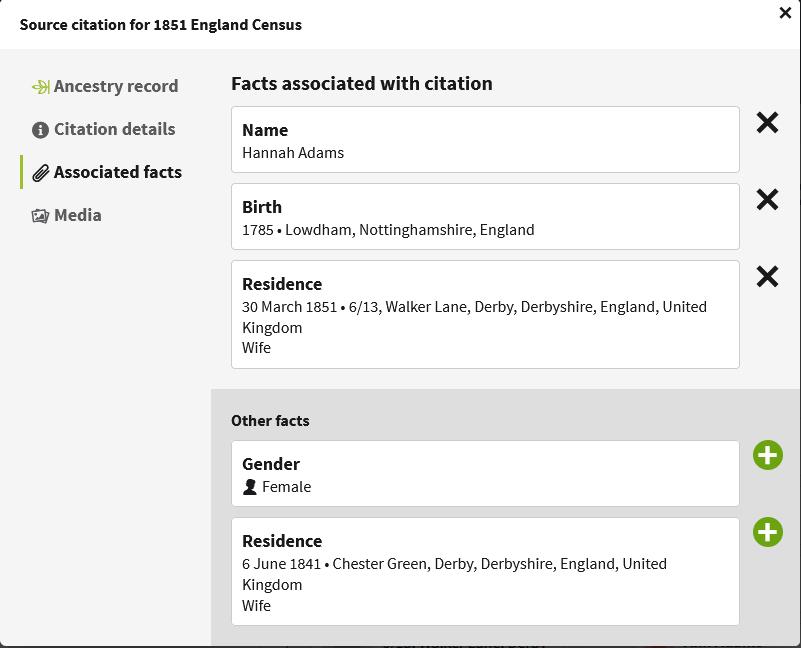Click the info icon beside Citation details

coord(40,130)
